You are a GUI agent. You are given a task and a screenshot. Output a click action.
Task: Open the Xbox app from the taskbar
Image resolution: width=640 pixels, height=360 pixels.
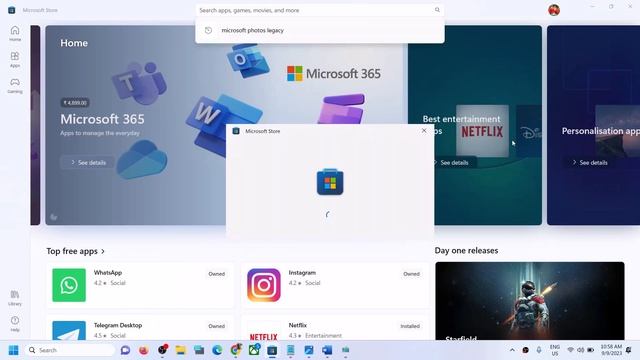click(254, 350)
